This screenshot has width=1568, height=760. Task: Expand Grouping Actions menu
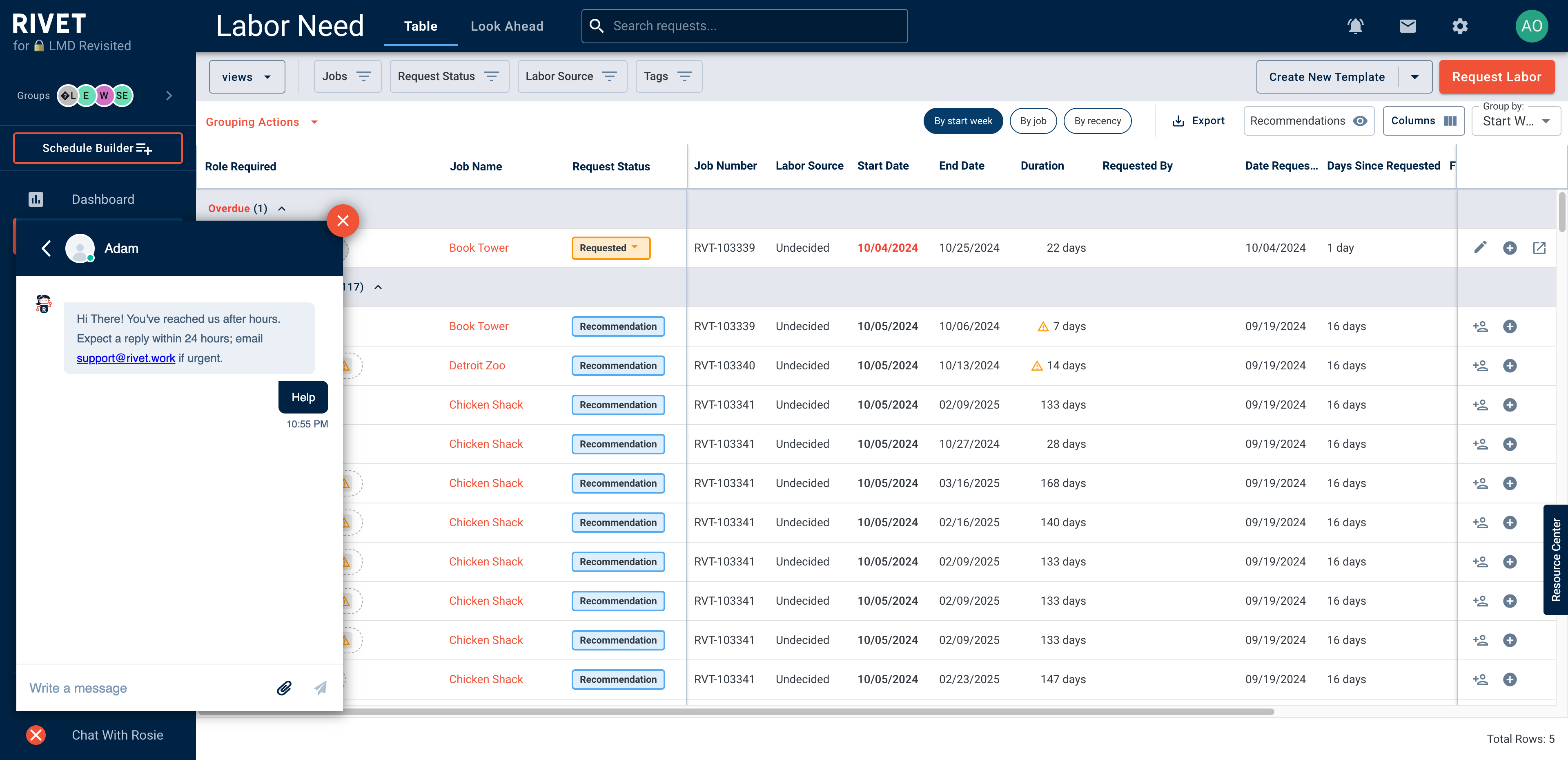[262, 122]
